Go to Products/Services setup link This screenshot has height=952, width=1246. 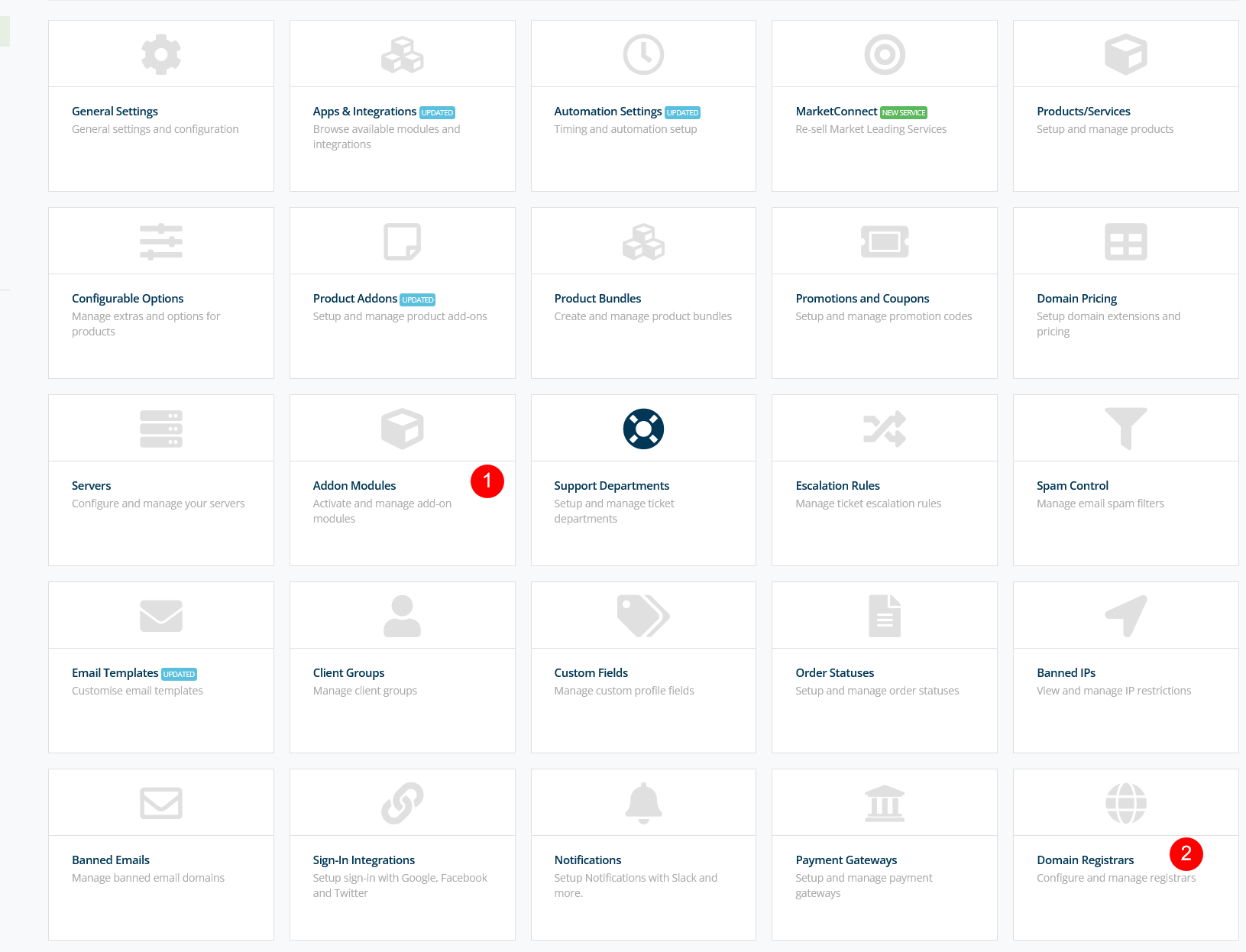tap(1083, 112)
